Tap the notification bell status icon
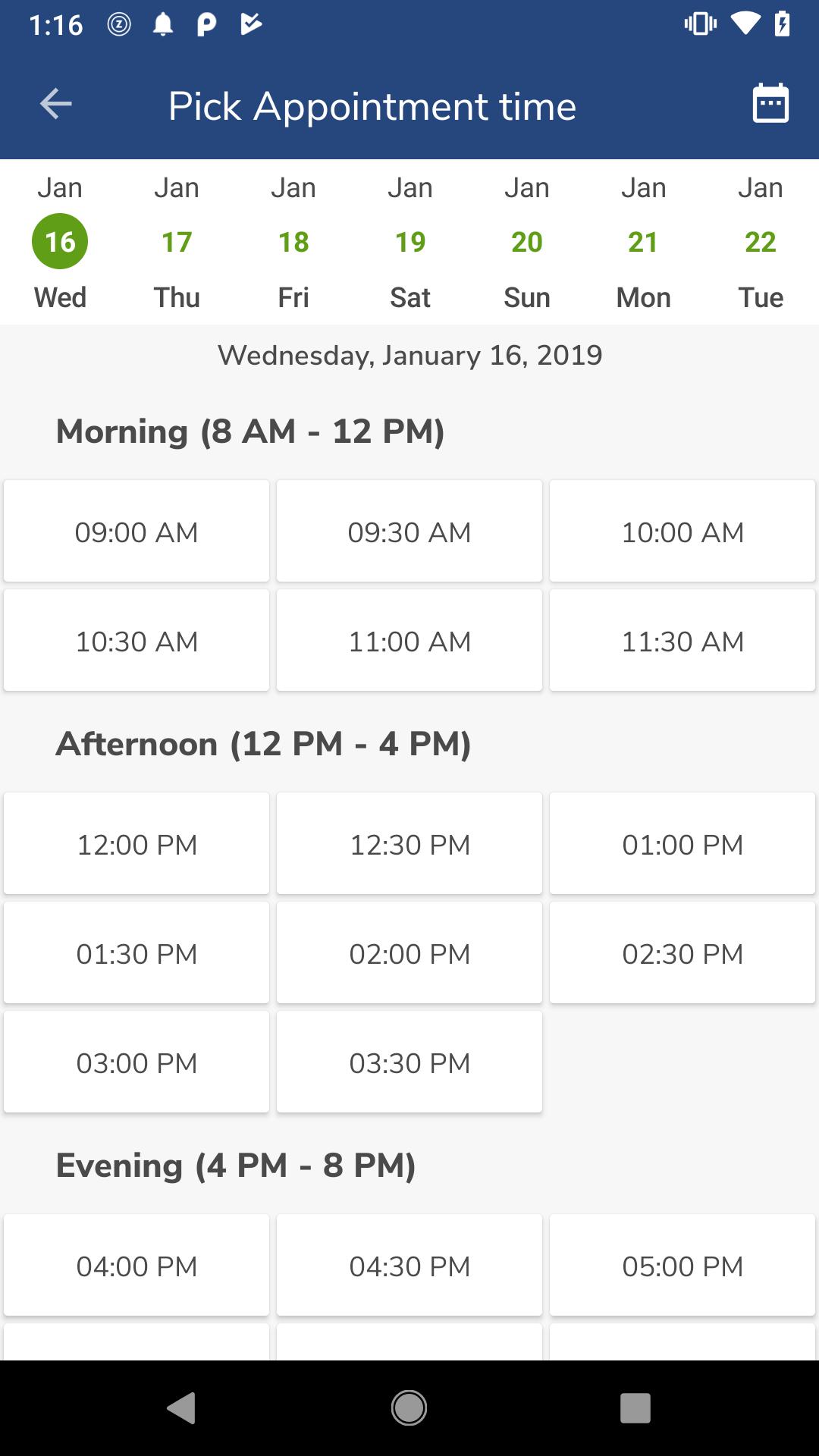The image size is (819, 1456). pos(162,25)
